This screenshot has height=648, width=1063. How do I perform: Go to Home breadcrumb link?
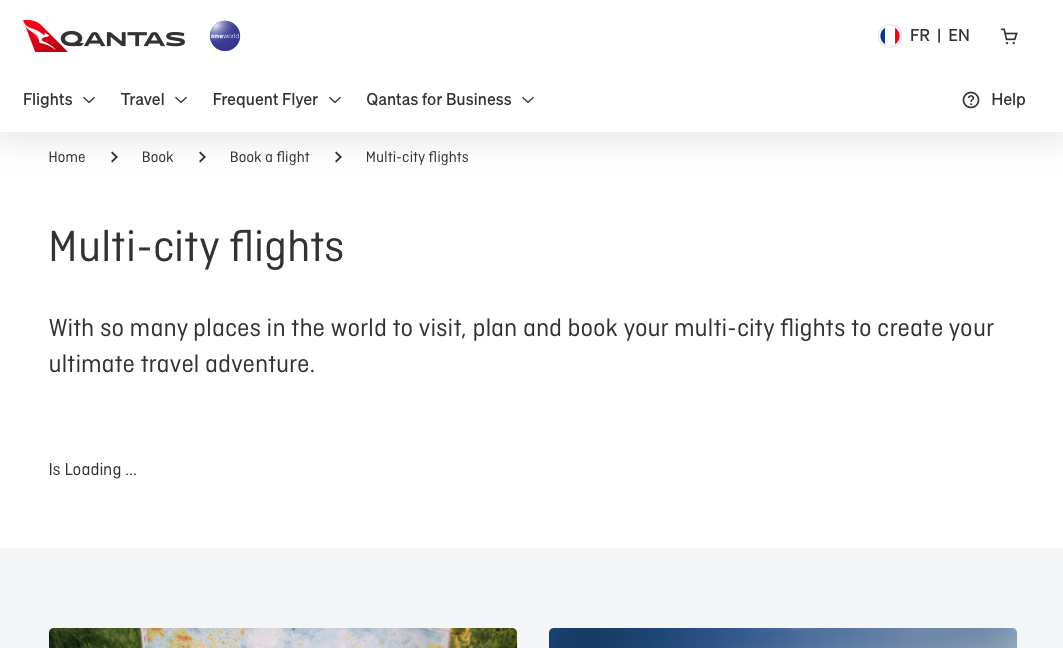[67, 157]
